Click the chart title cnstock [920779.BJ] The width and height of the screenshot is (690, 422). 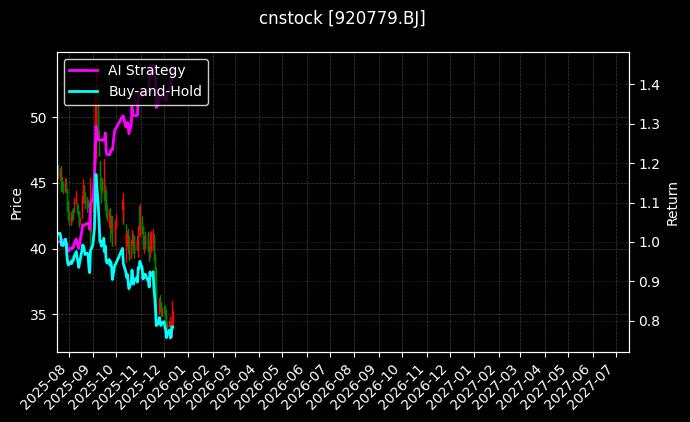343,18
